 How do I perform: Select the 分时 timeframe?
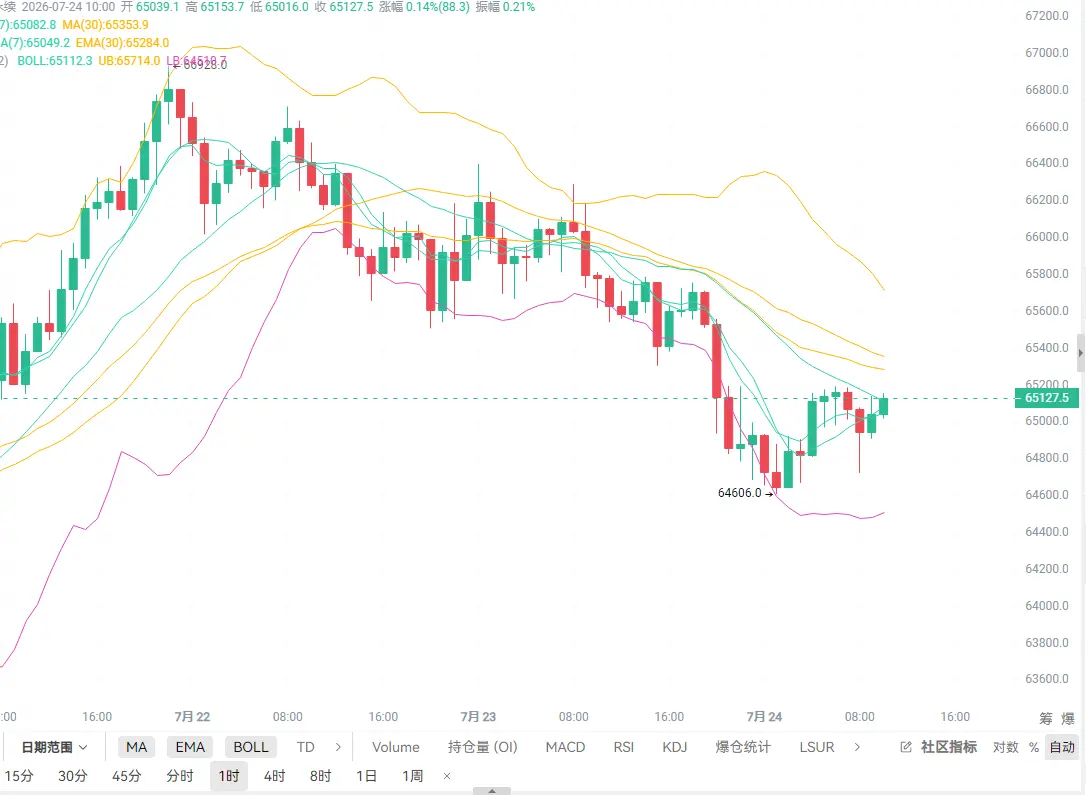click(x=180, y=776)
